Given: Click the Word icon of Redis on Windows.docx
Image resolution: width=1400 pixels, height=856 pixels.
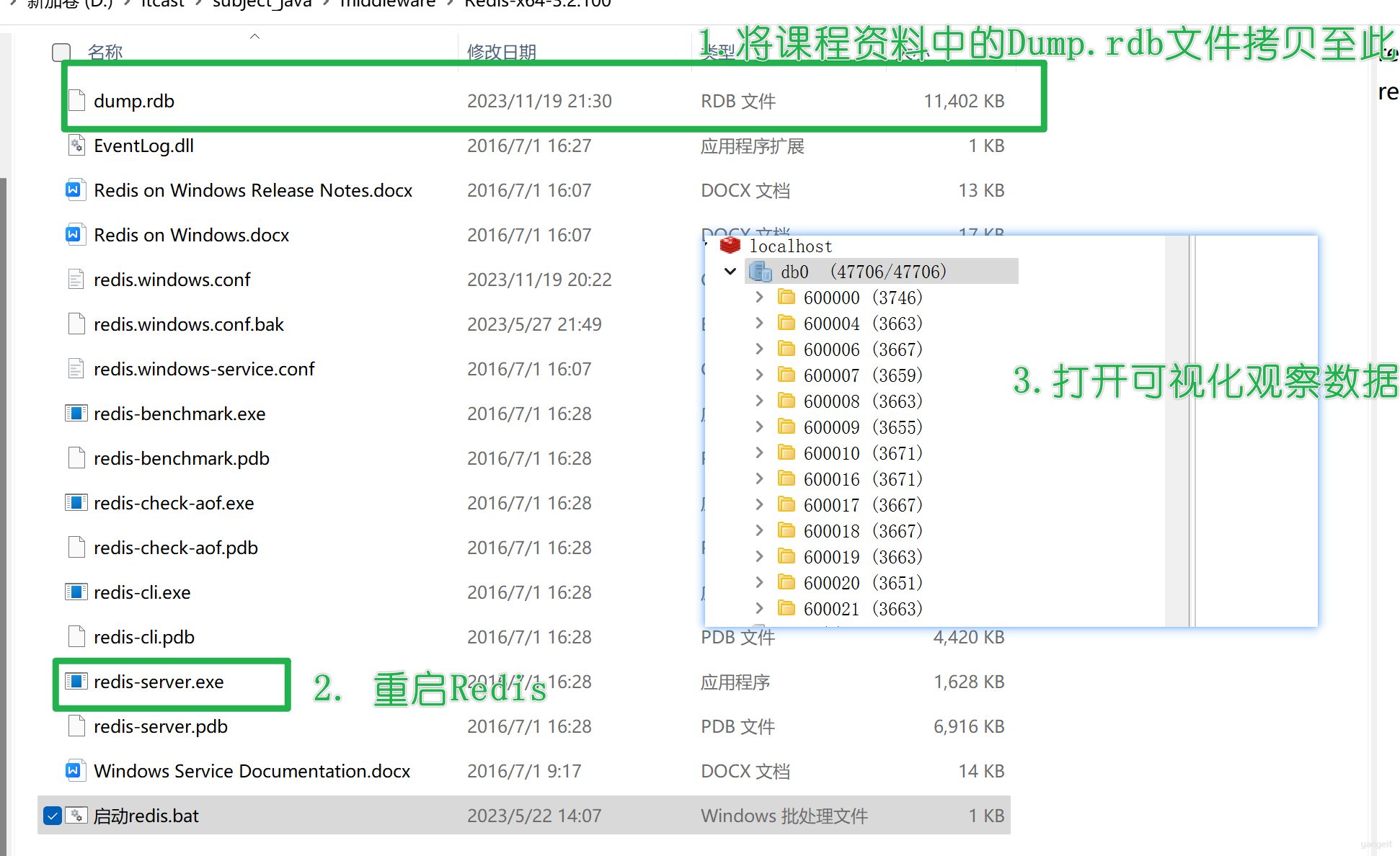Looking at the screenshot, I should pyautogui.click(x=76, y=235).
